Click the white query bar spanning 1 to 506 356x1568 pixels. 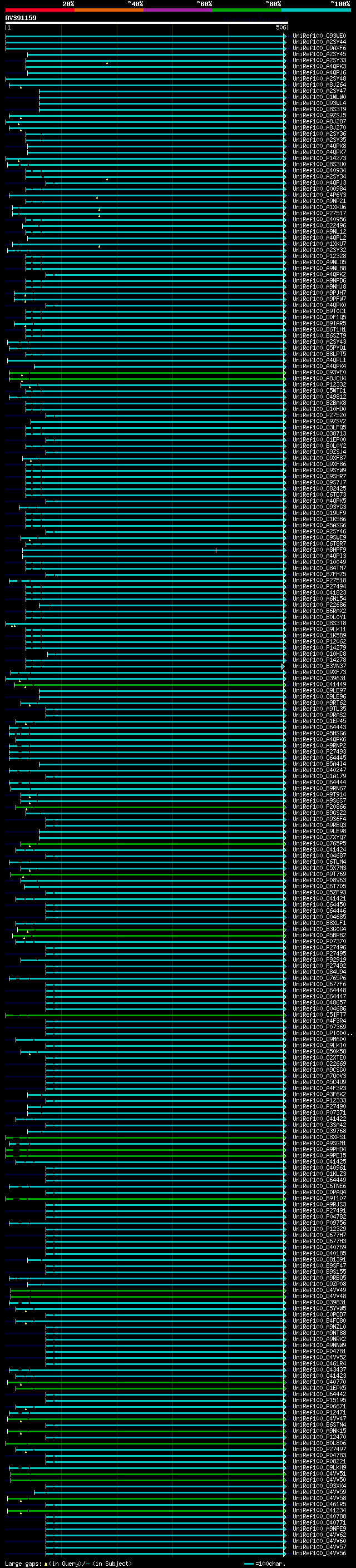point(147,23)
